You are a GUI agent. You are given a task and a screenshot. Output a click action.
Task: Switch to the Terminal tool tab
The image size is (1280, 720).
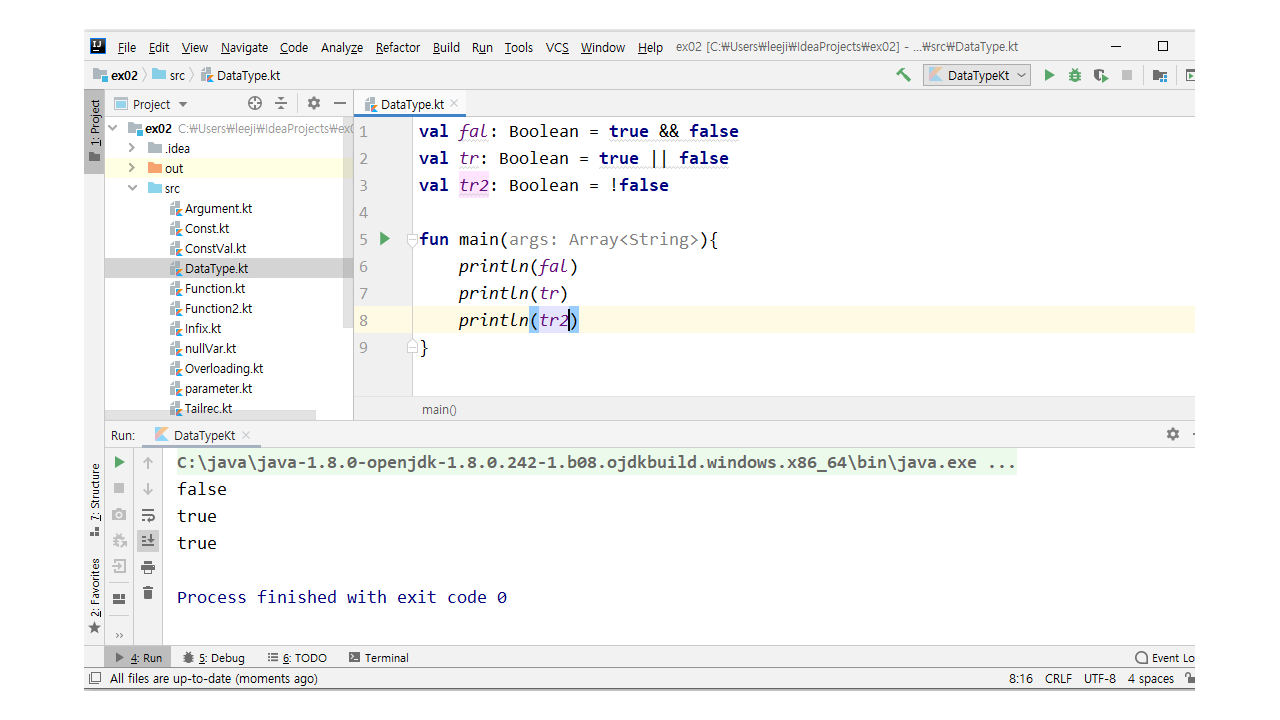379,658
